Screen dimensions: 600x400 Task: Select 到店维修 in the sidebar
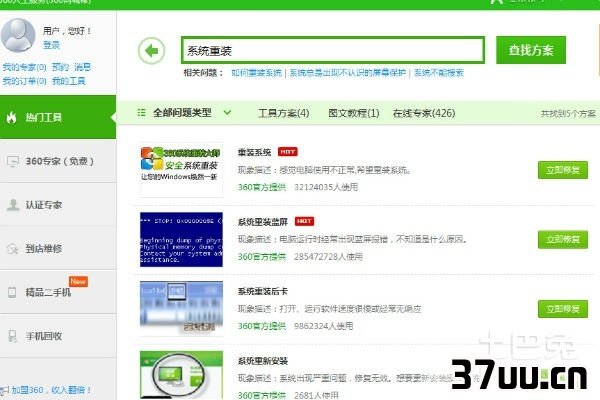tap(58, 248)
